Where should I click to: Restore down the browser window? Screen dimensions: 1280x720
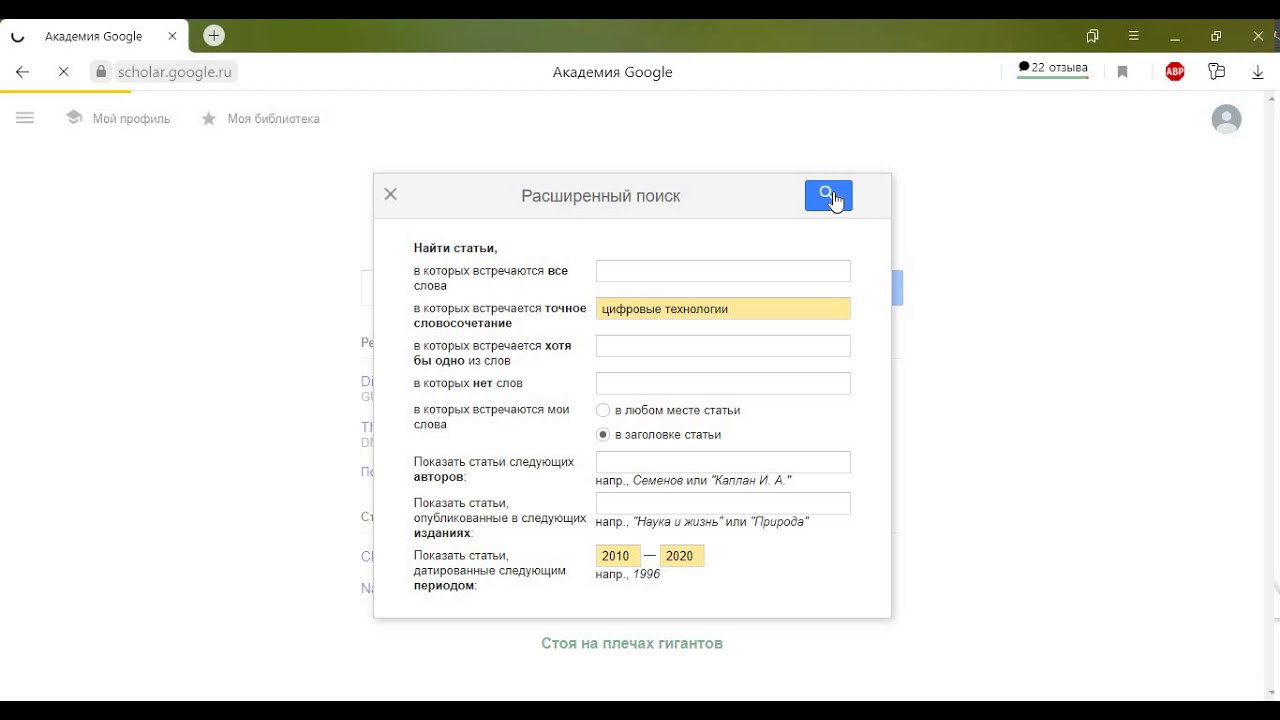pyautogui.click(x=1216, y=36)
